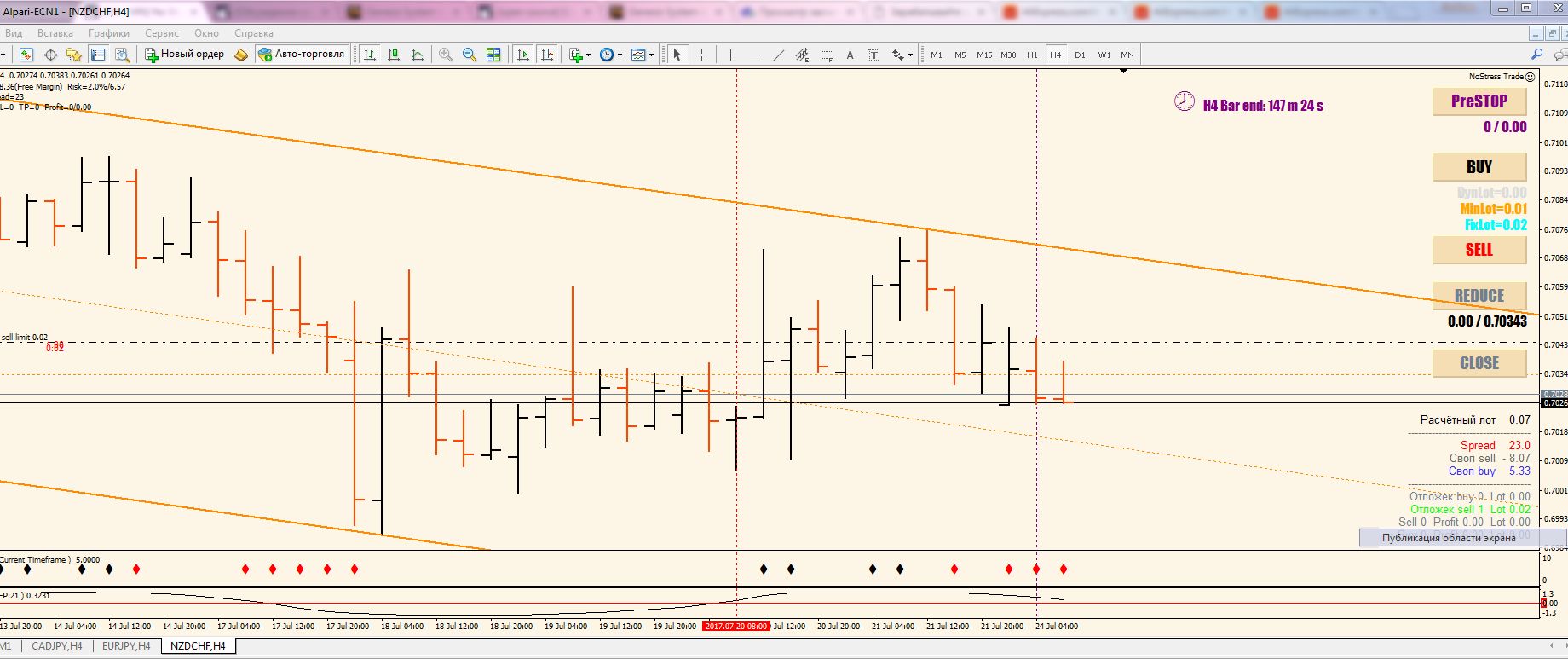
Task: Open the Data Window crosshair-target icon
Action: pos(50,55)
